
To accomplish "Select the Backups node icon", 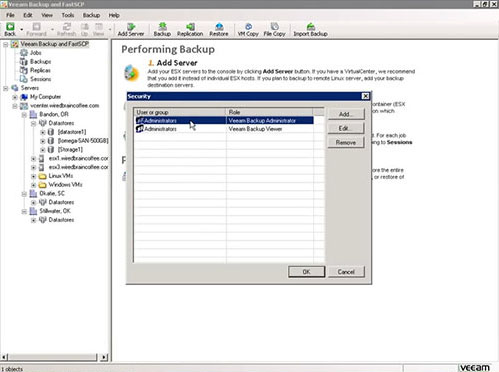I will (24, 62).
